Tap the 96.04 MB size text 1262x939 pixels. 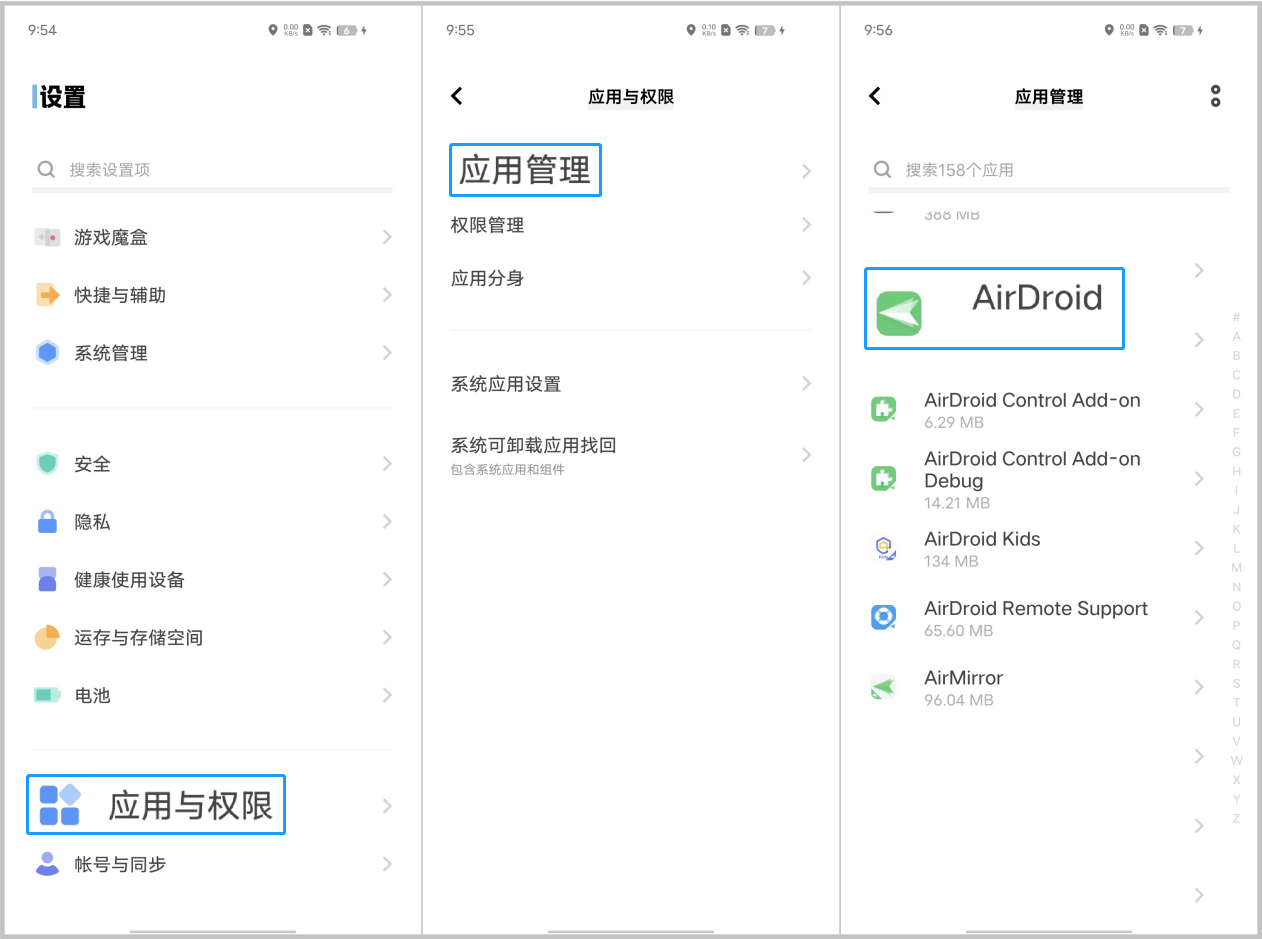959,700
